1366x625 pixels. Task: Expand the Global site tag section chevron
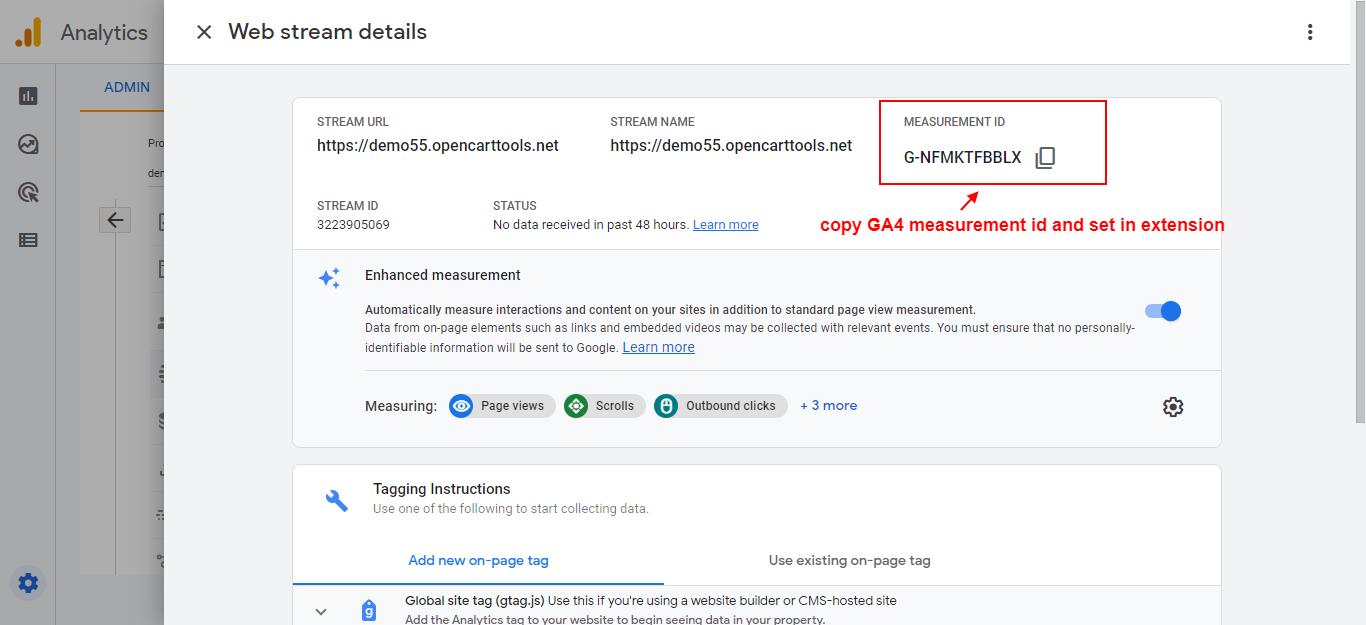tap(321, 611)
